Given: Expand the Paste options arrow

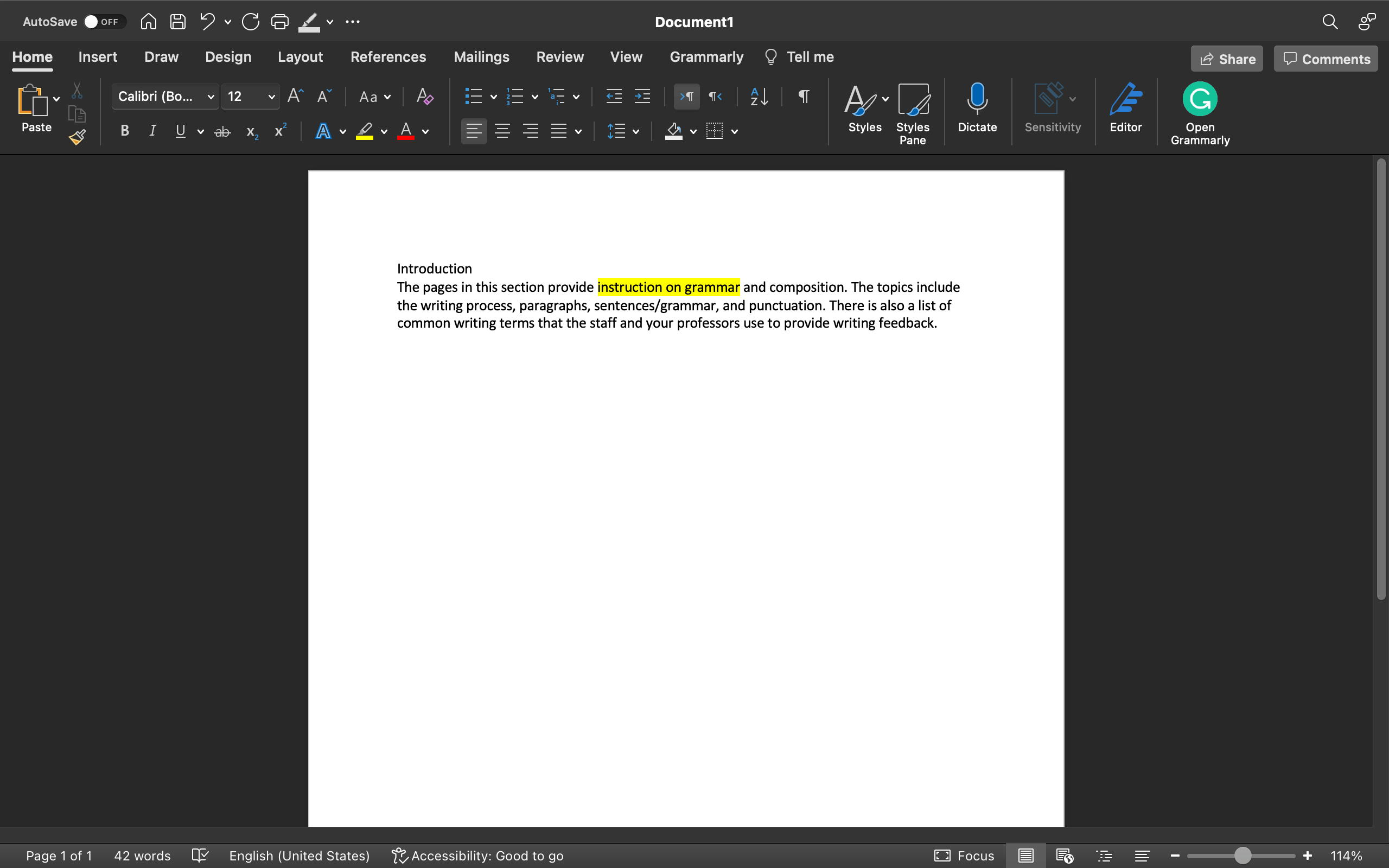Looking at the screenshot, I should [56, 99].
